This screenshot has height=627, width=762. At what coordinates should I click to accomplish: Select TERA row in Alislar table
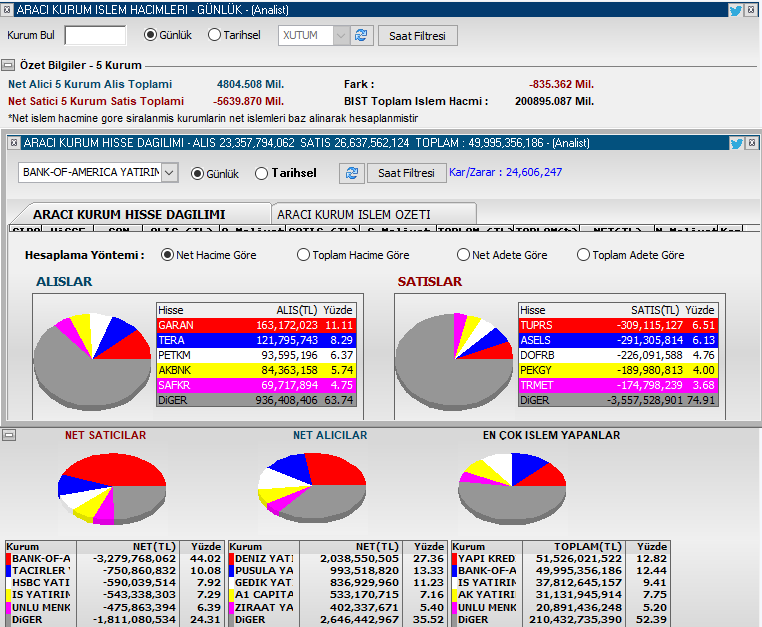tap(256, 340)
